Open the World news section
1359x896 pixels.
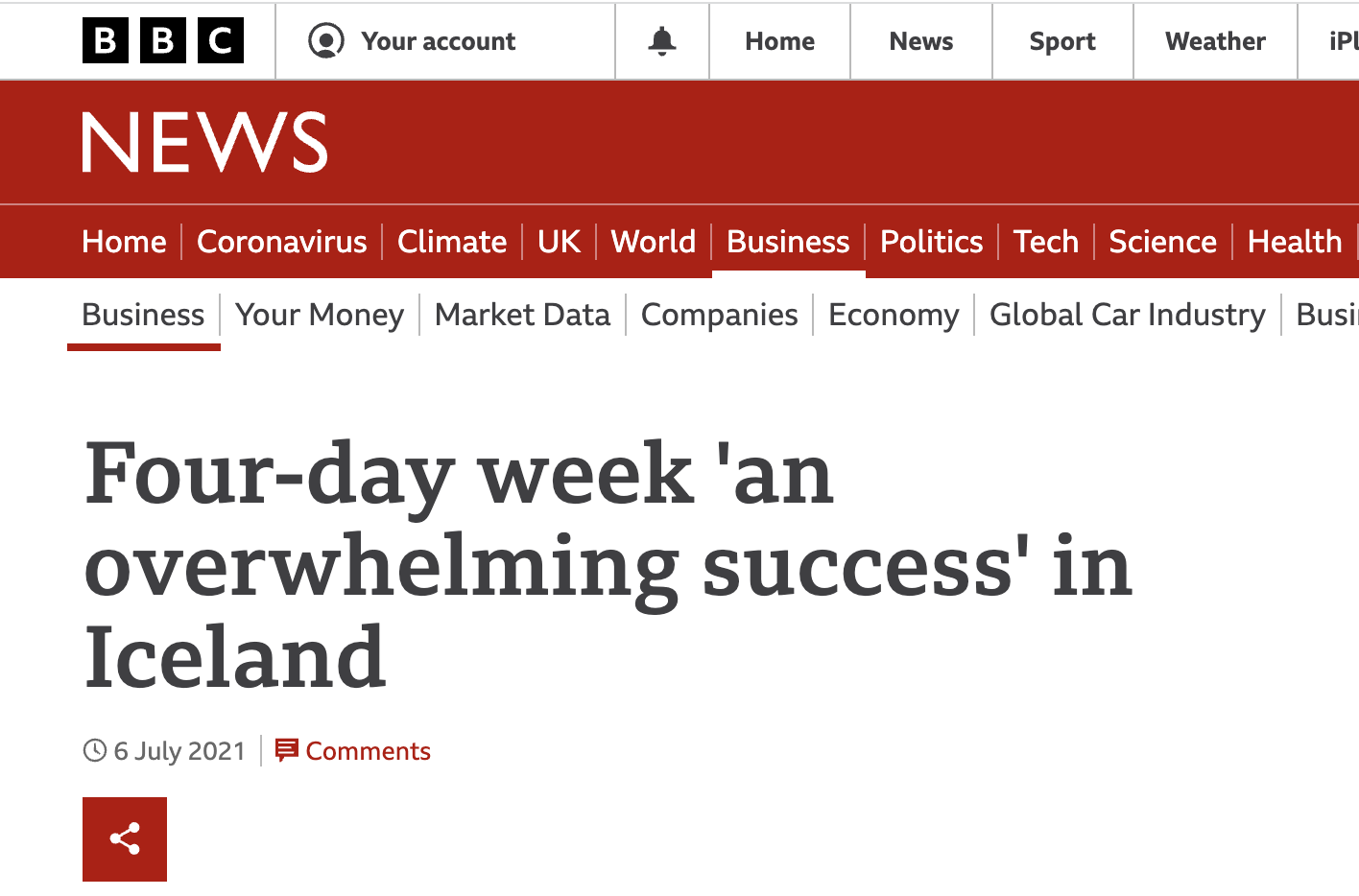coord(654,242)
